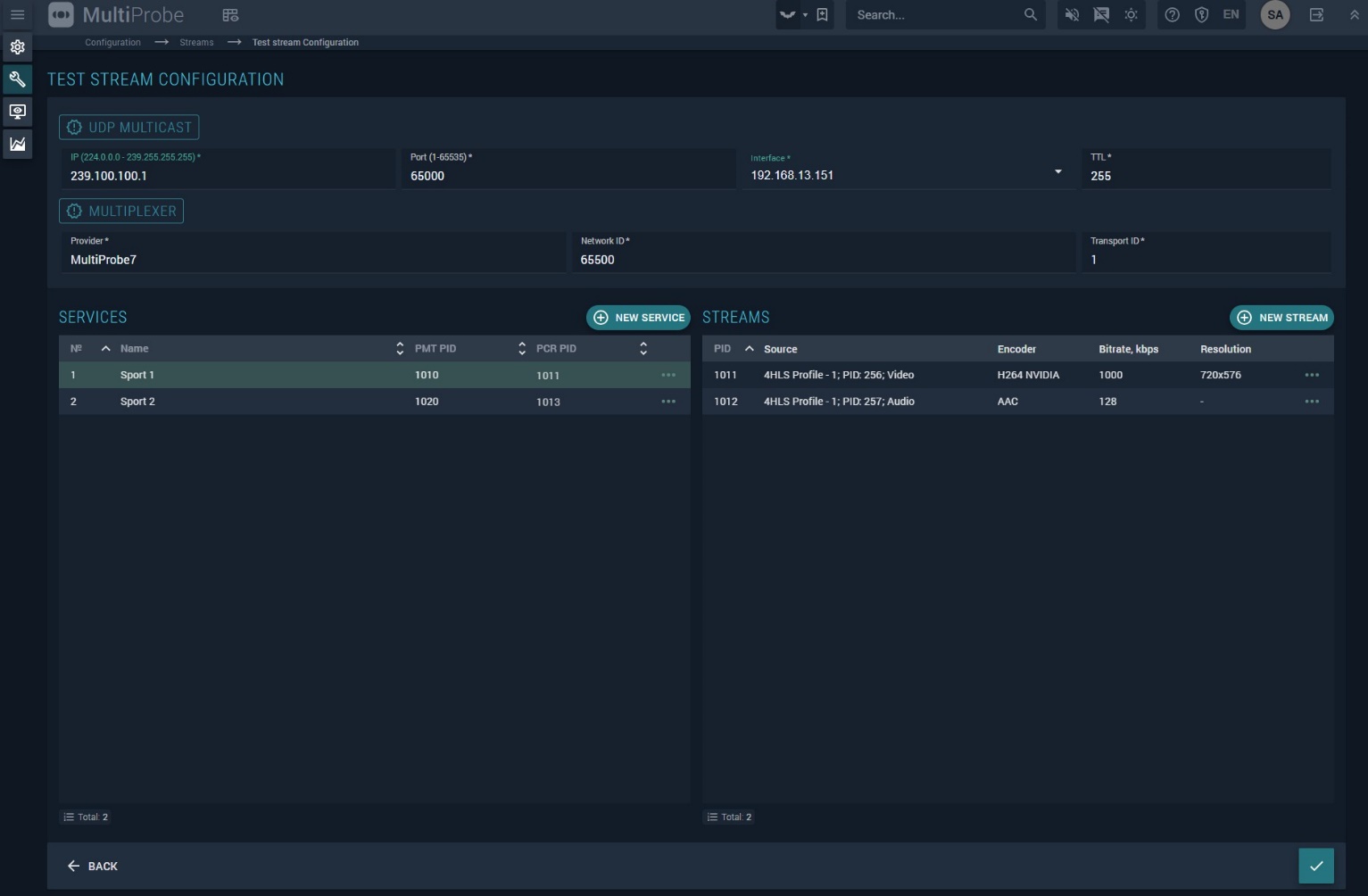Click the Streams breadcrumb link
The height and width of the screenshot is (896, 1368).
click(x=196, y=43)
